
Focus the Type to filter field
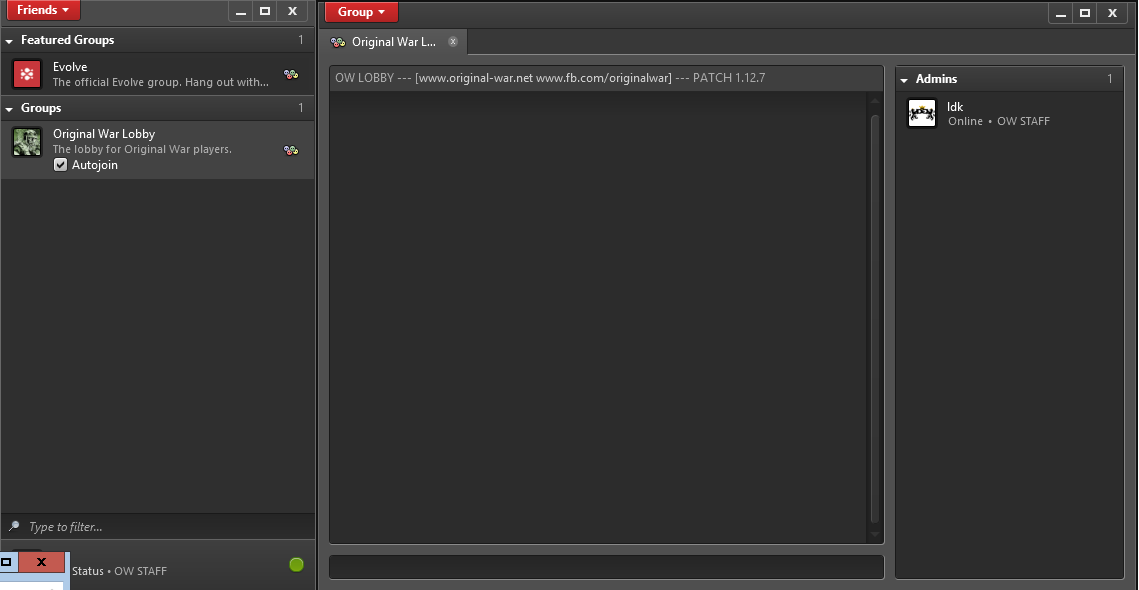[158, 527]
